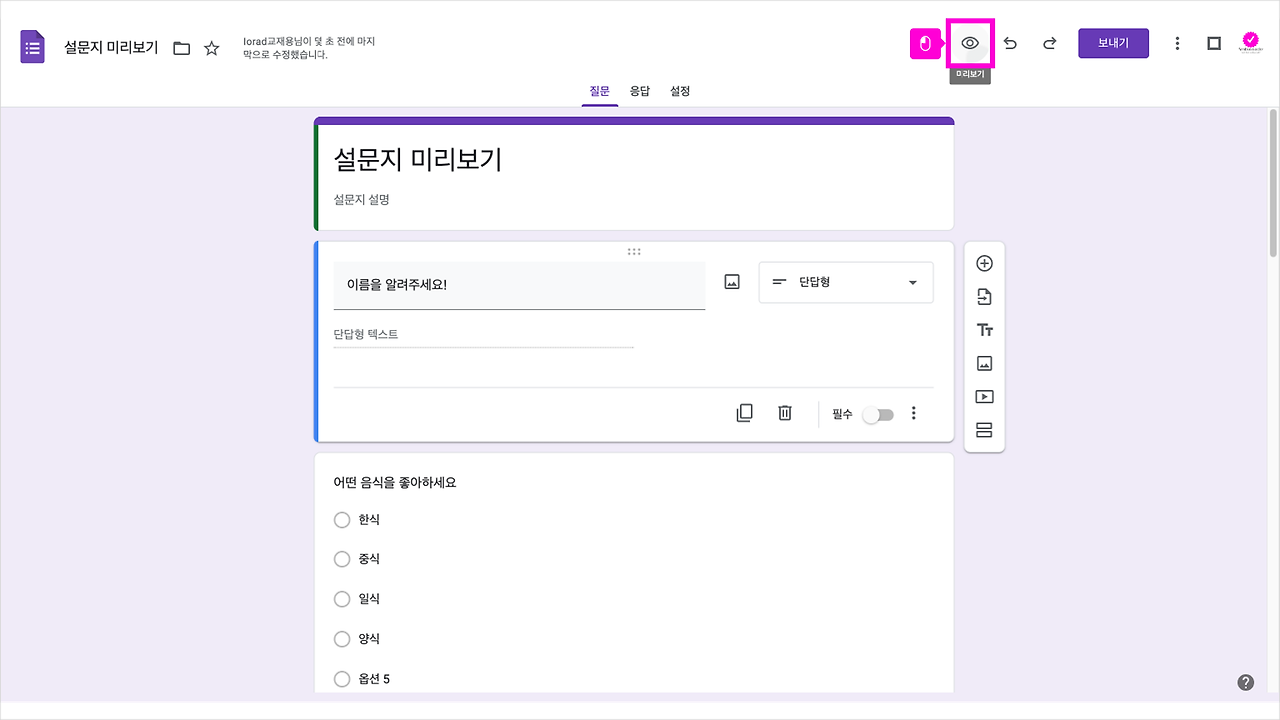The height and width of the screenshot is (720, 1280).
Task: Enable the 필수 required toggle
Action: [878, 413]
